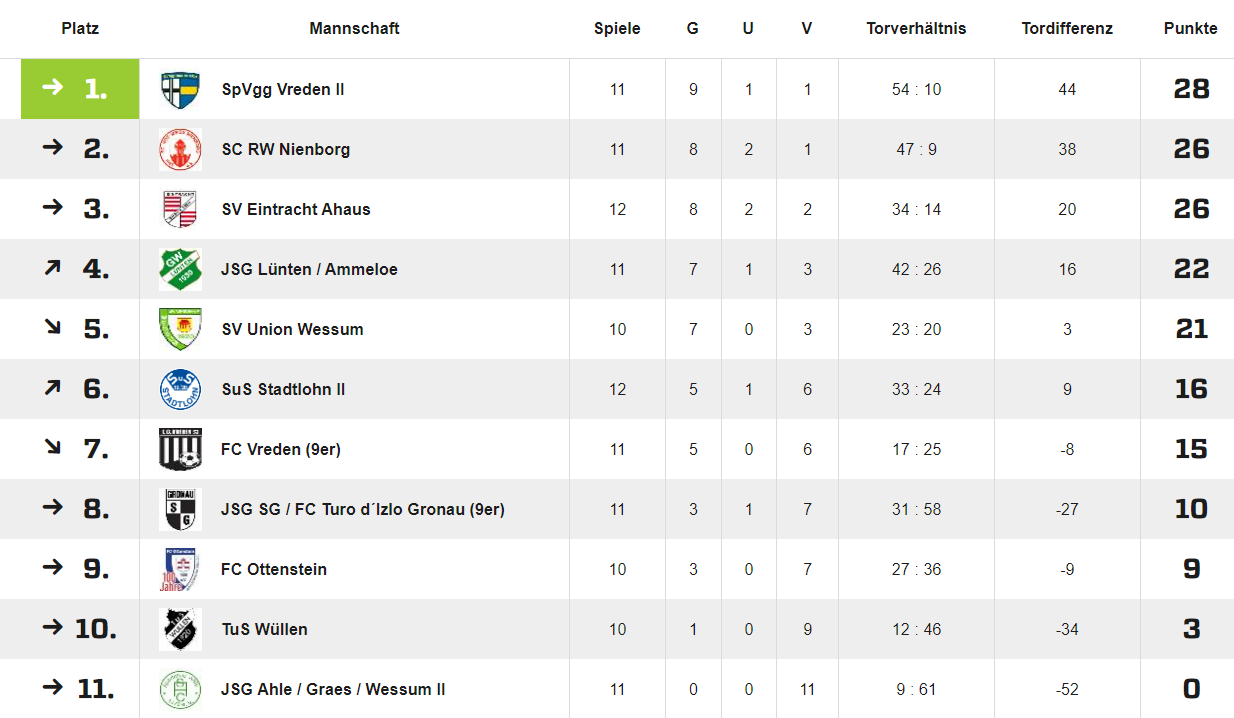This screenshot has width=1234, height=718.
Task: Click the Mannschaft column header
Action: (354, 29)
